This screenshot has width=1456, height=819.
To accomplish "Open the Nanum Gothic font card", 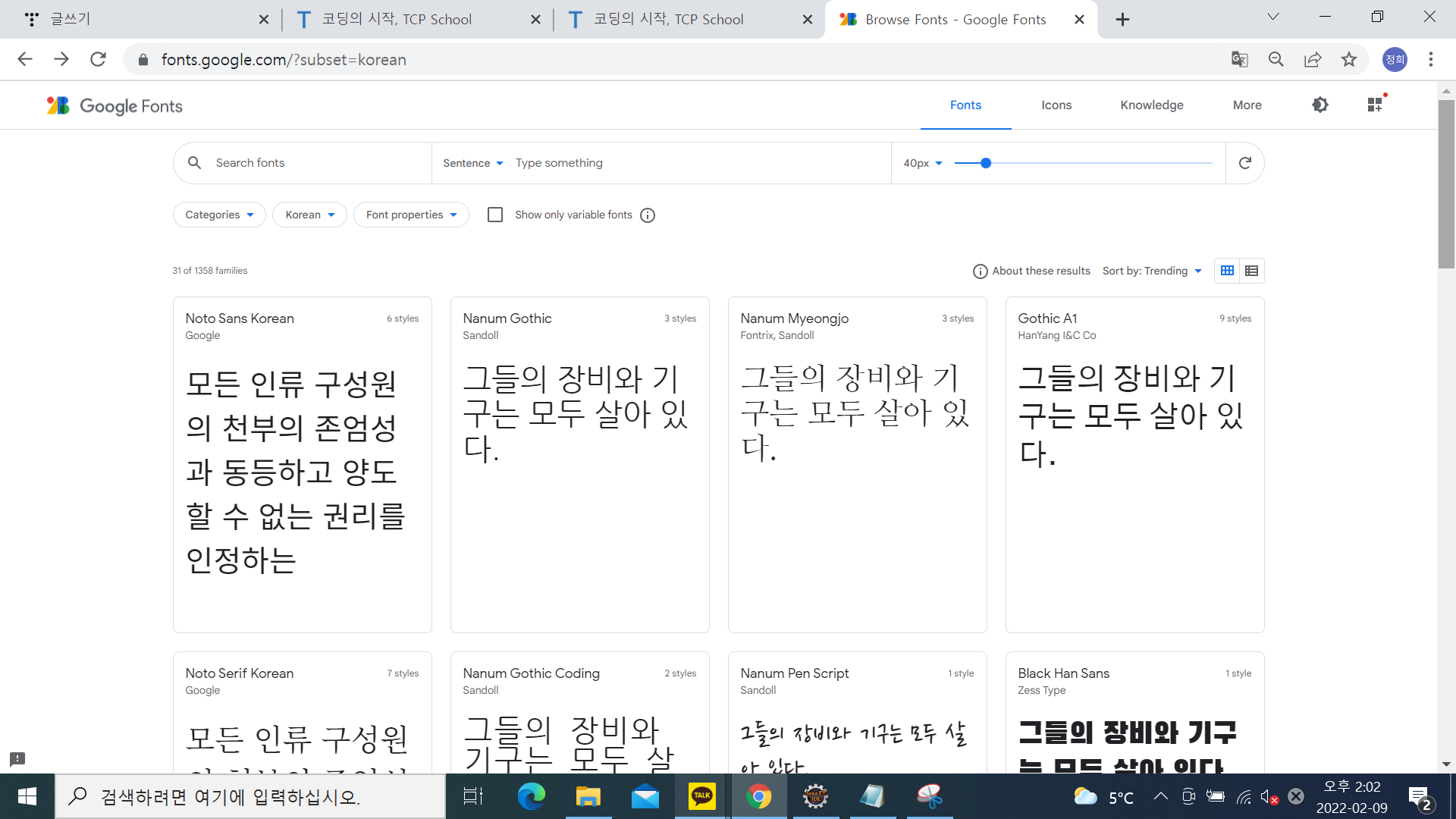I will 579,464.
